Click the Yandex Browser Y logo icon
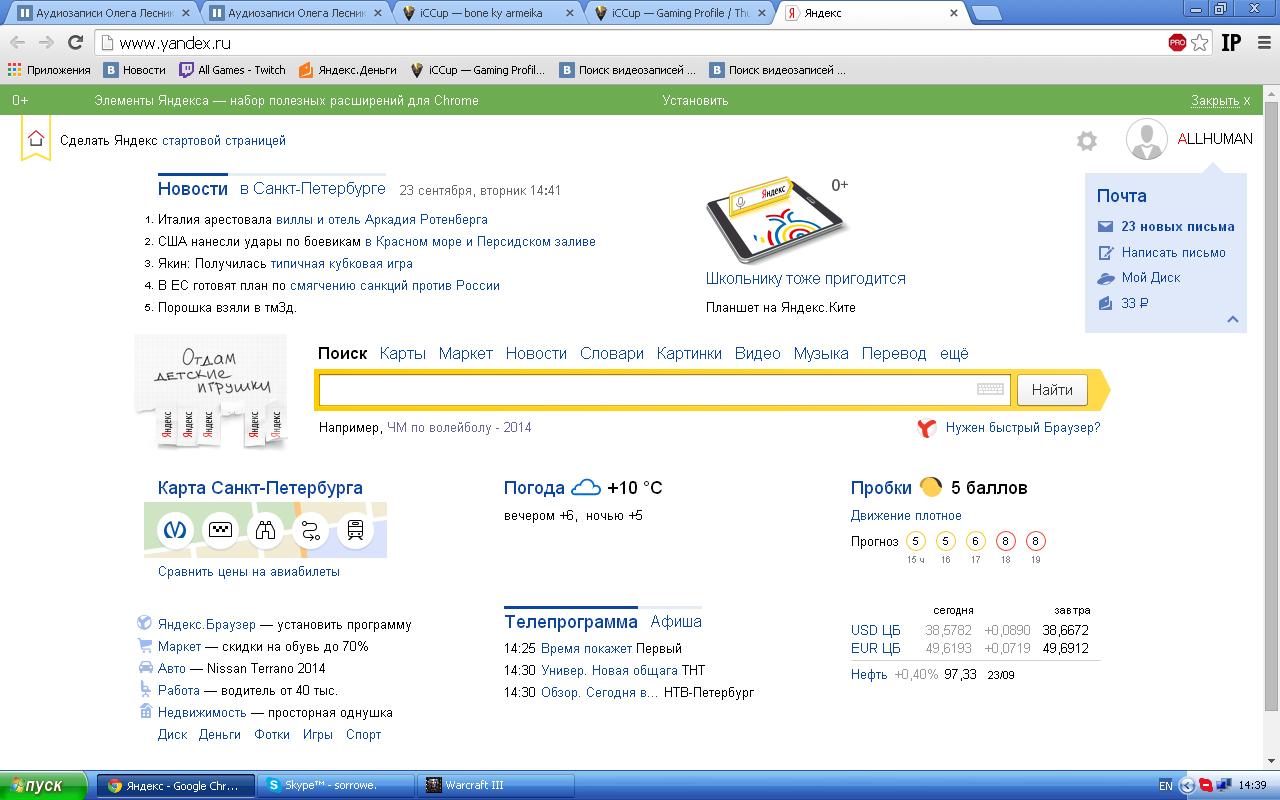The width and height of the screenshot is (1280, 800). click(x=927, y=428)
